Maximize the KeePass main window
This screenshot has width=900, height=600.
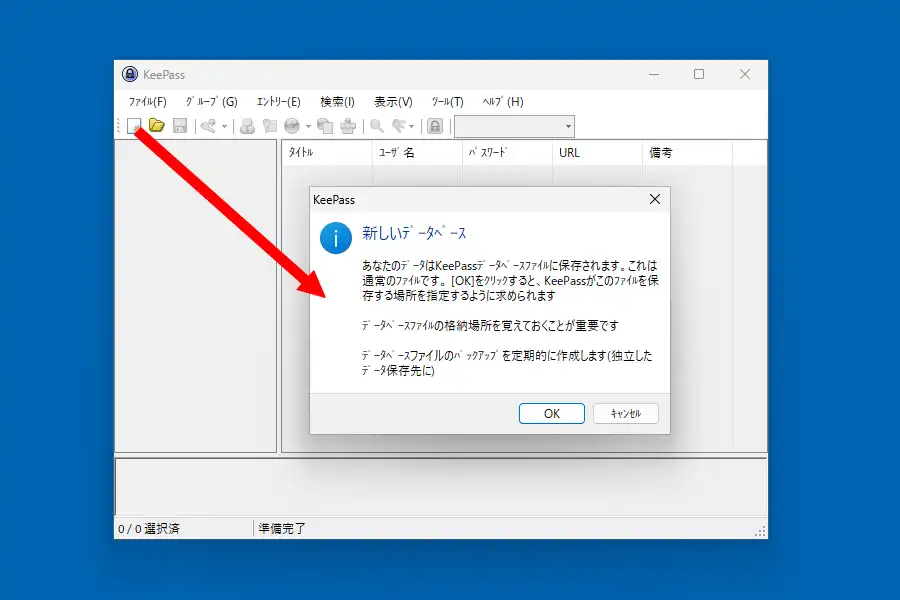tap(699, 74)
